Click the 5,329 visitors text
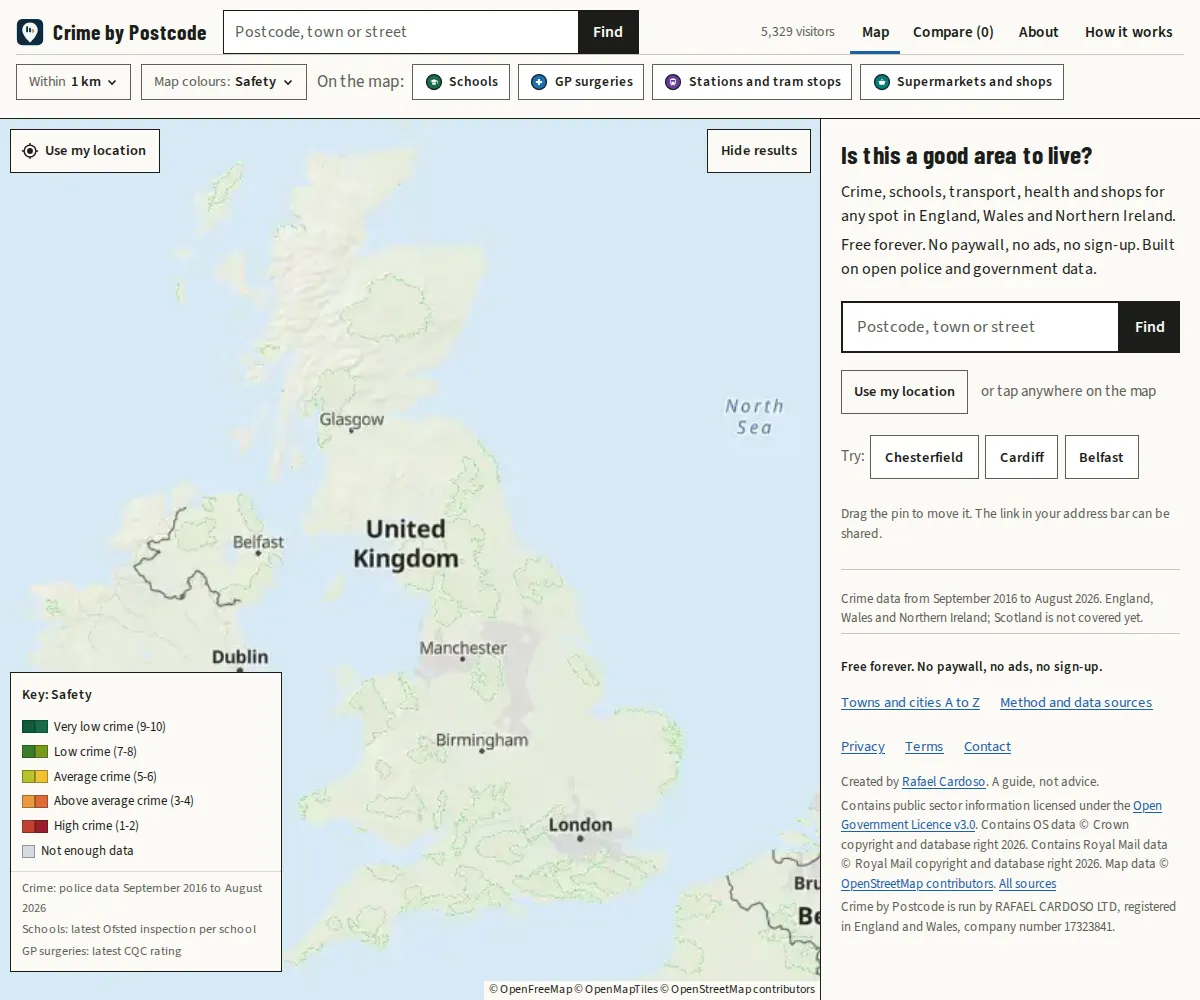Image resolution: width=1200 pixels, height=1000 pixels. click(797, 32)
